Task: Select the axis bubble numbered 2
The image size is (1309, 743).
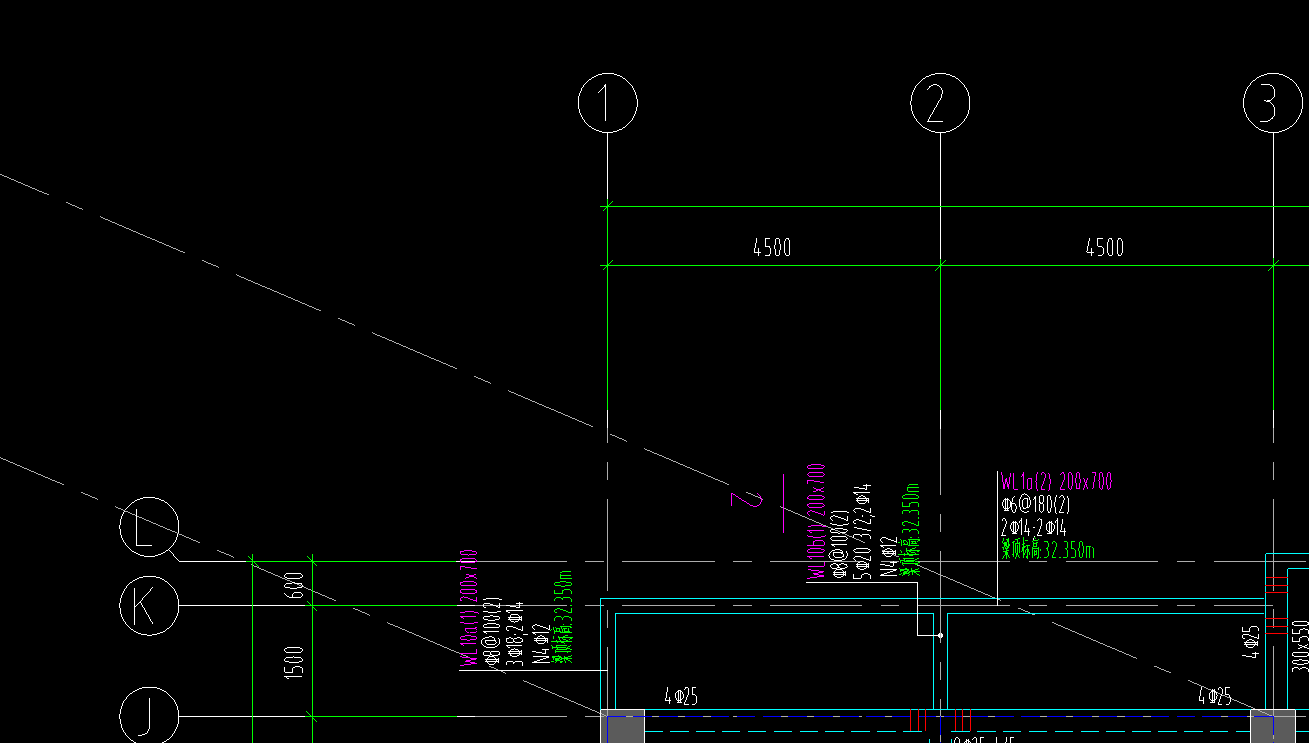Action: 940,103
